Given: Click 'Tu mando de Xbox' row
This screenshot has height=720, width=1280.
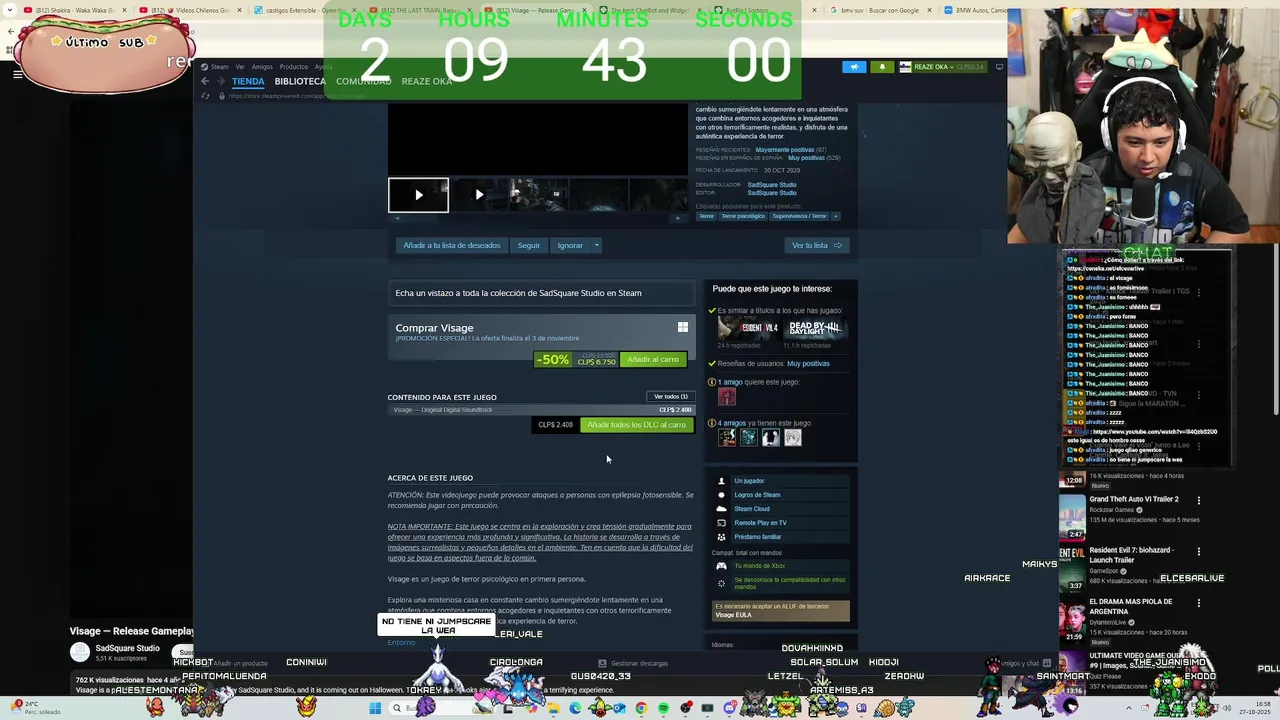Looking at the screenshot, I should (780, 566).
